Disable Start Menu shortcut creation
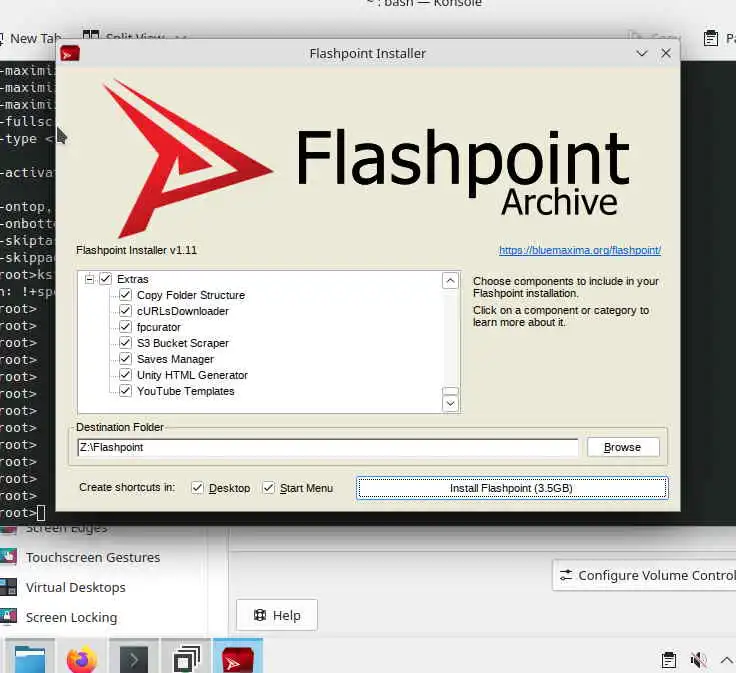736x673 pixels. (x=268, y=488)
